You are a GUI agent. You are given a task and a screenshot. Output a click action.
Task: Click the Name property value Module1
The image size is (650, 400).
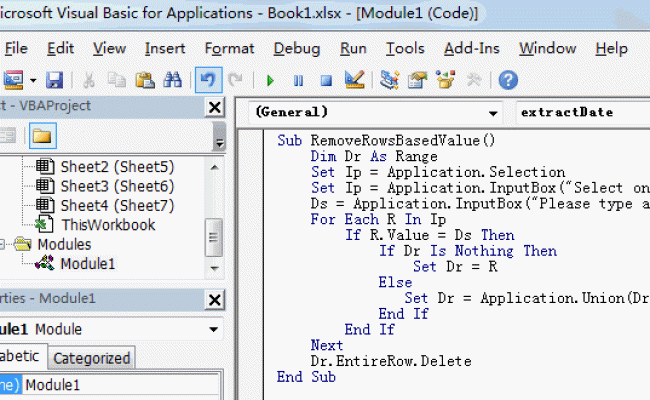121,385
